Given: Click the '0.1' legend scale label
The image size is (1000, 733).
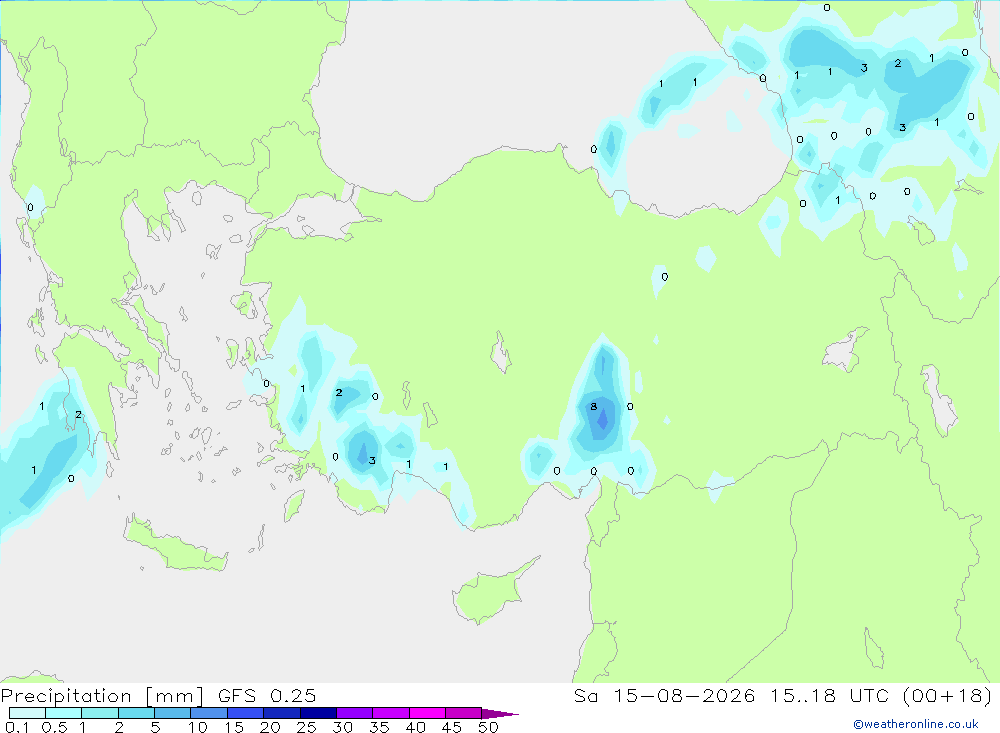Looking at the screenshot, I should tap(17, 727).
